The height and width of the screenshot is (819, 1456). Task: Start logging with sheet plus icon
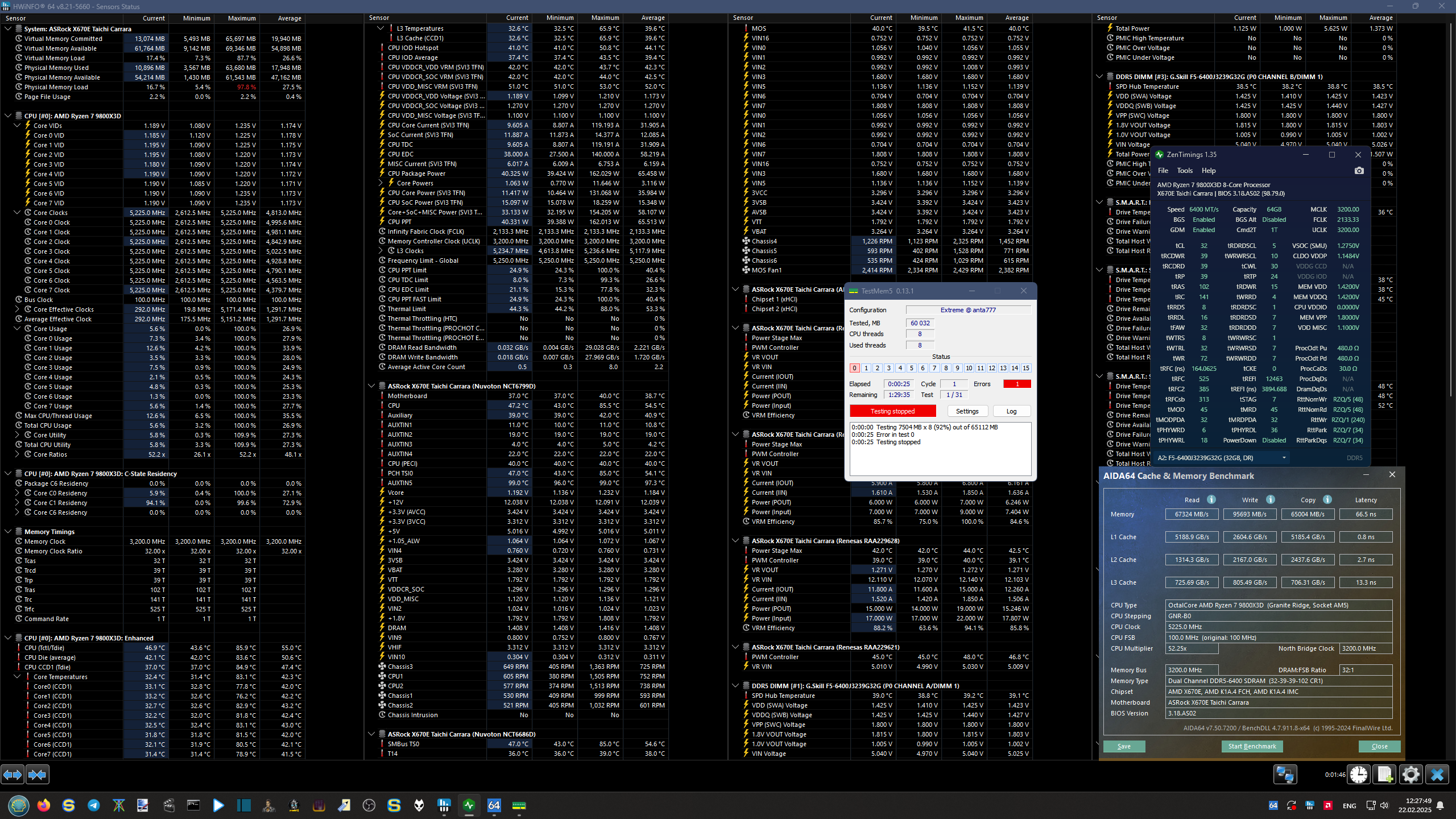tap(1385, 774)
